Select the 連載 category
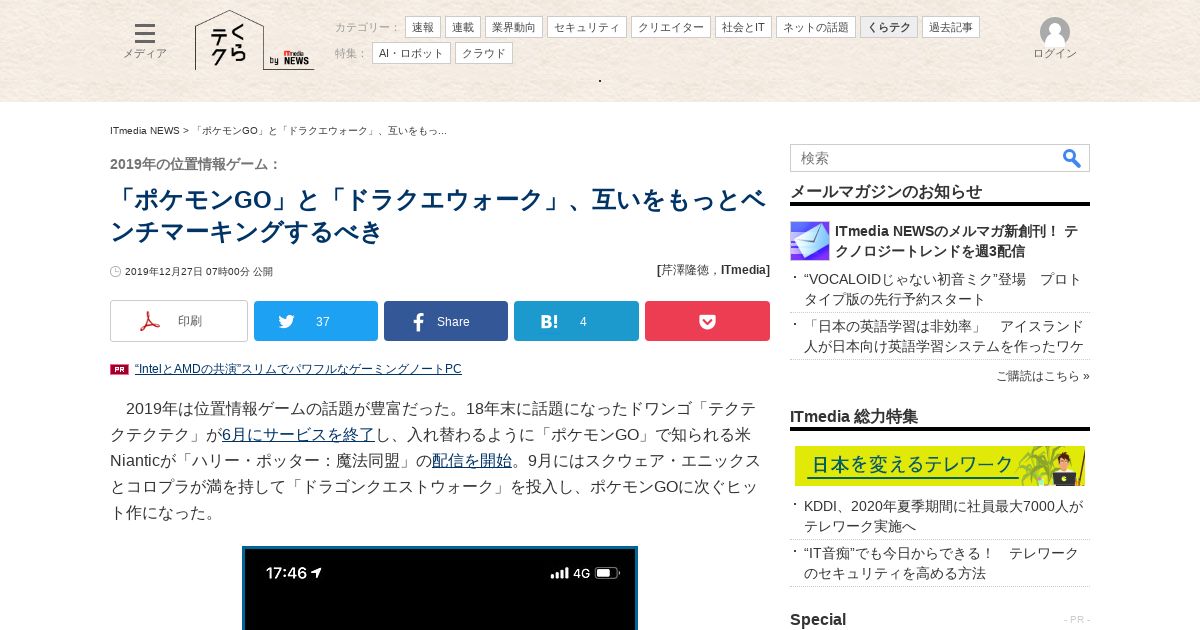 click(463, 27)
